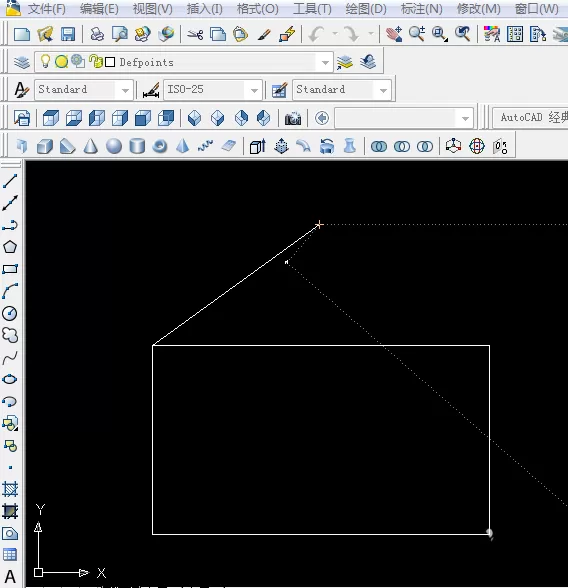Viewport: 568px width, 588px height.
Task: Paste from clipboard
Action: 241,34
